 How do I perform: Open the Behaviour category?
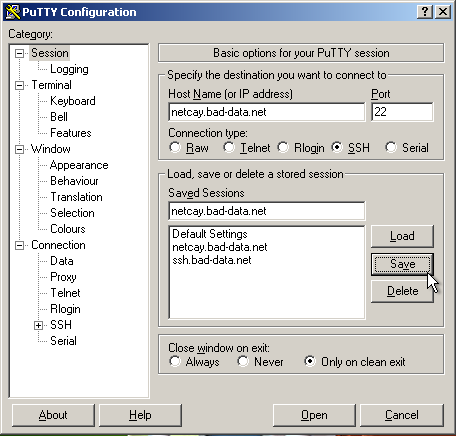point(74,181)
